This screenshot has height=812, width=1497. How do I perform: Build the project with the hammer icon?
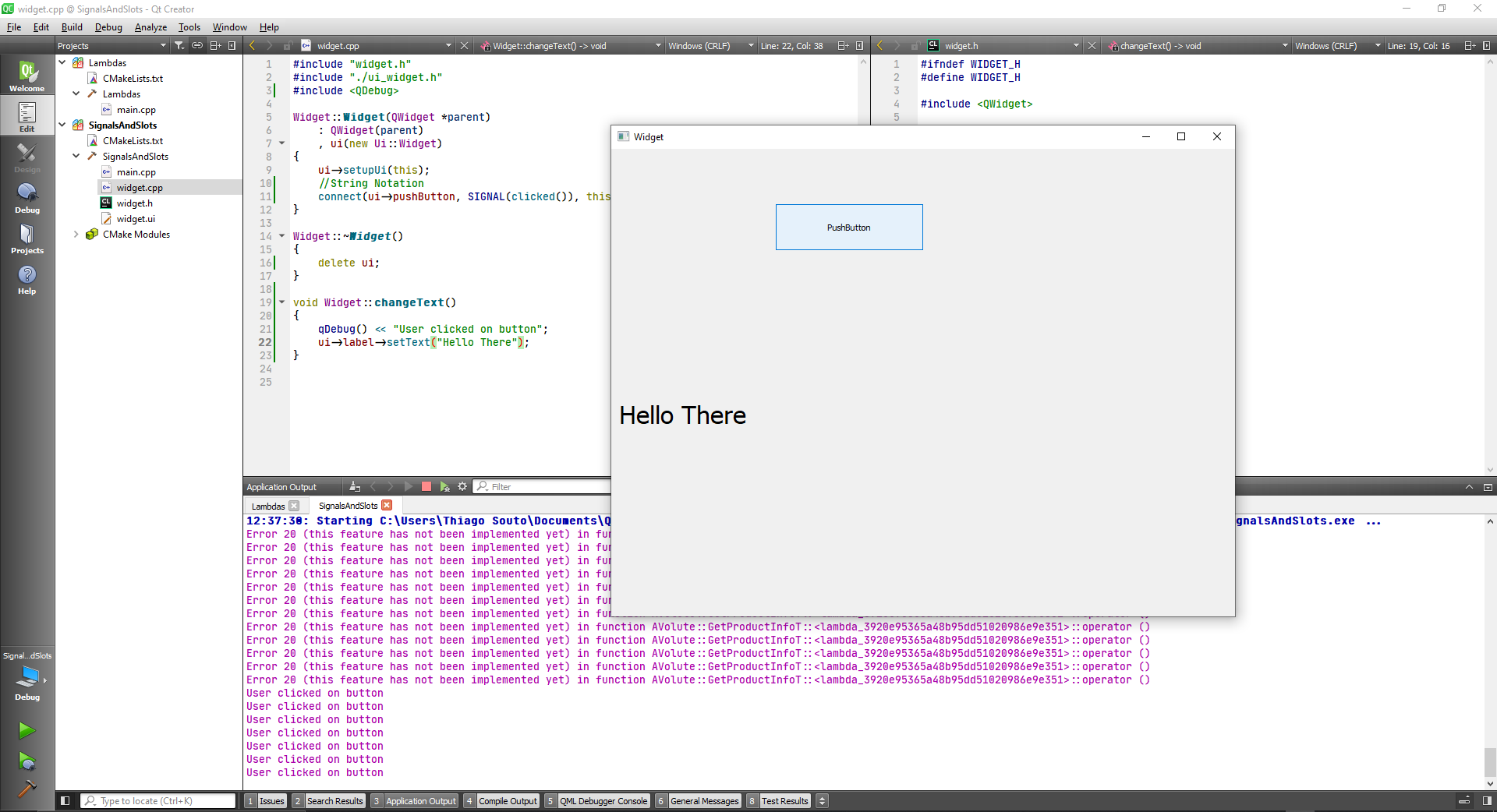pos(27,789)
